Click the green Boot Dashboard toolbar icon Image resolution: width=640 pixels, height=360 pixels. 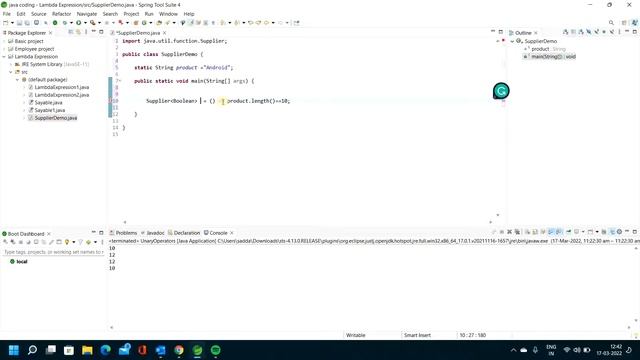[55, 23]
